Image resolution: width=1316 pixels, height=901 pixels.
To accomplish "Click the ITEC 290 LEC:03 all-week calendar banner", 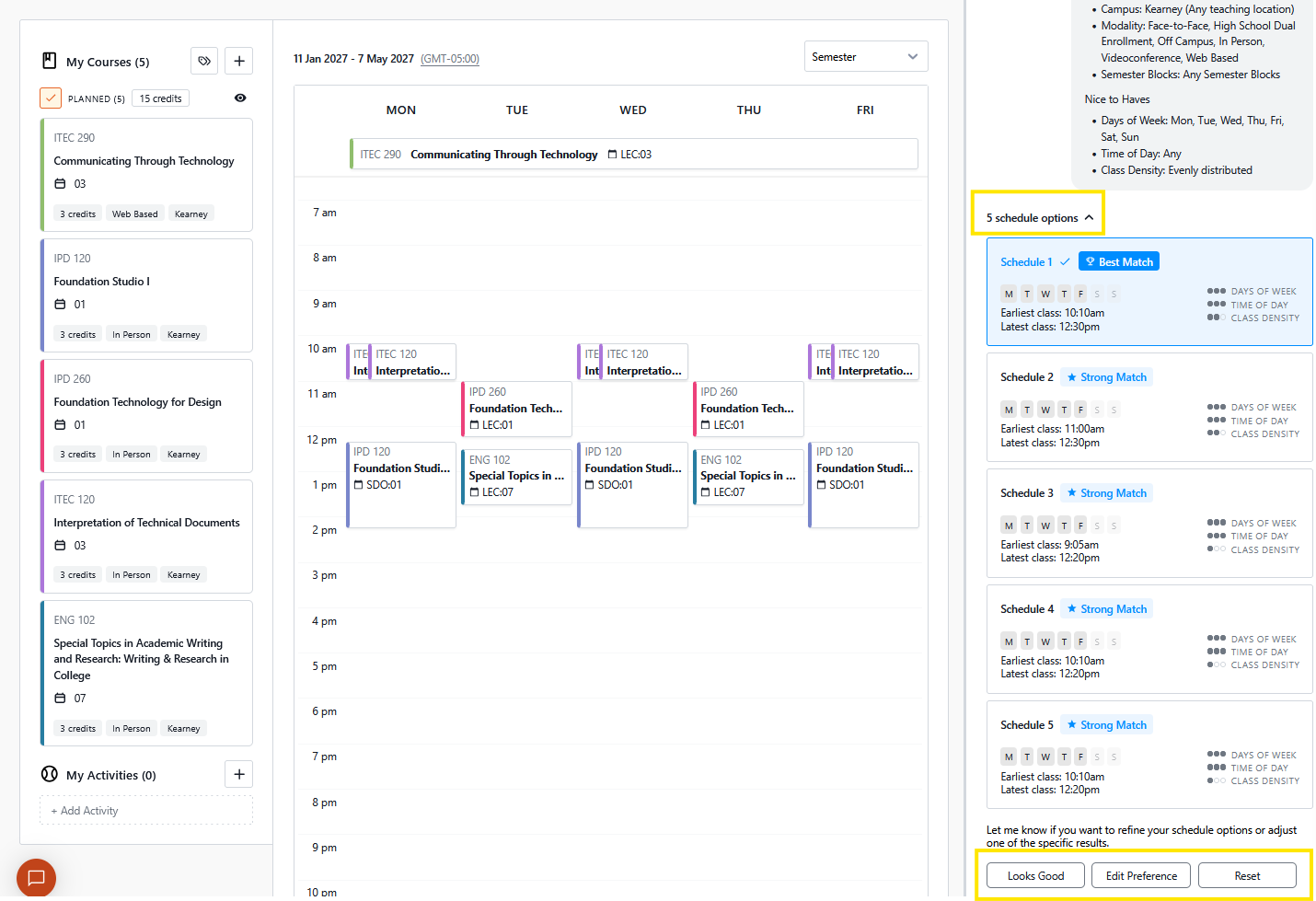I will pyautogui.click(x=633, y=154).
